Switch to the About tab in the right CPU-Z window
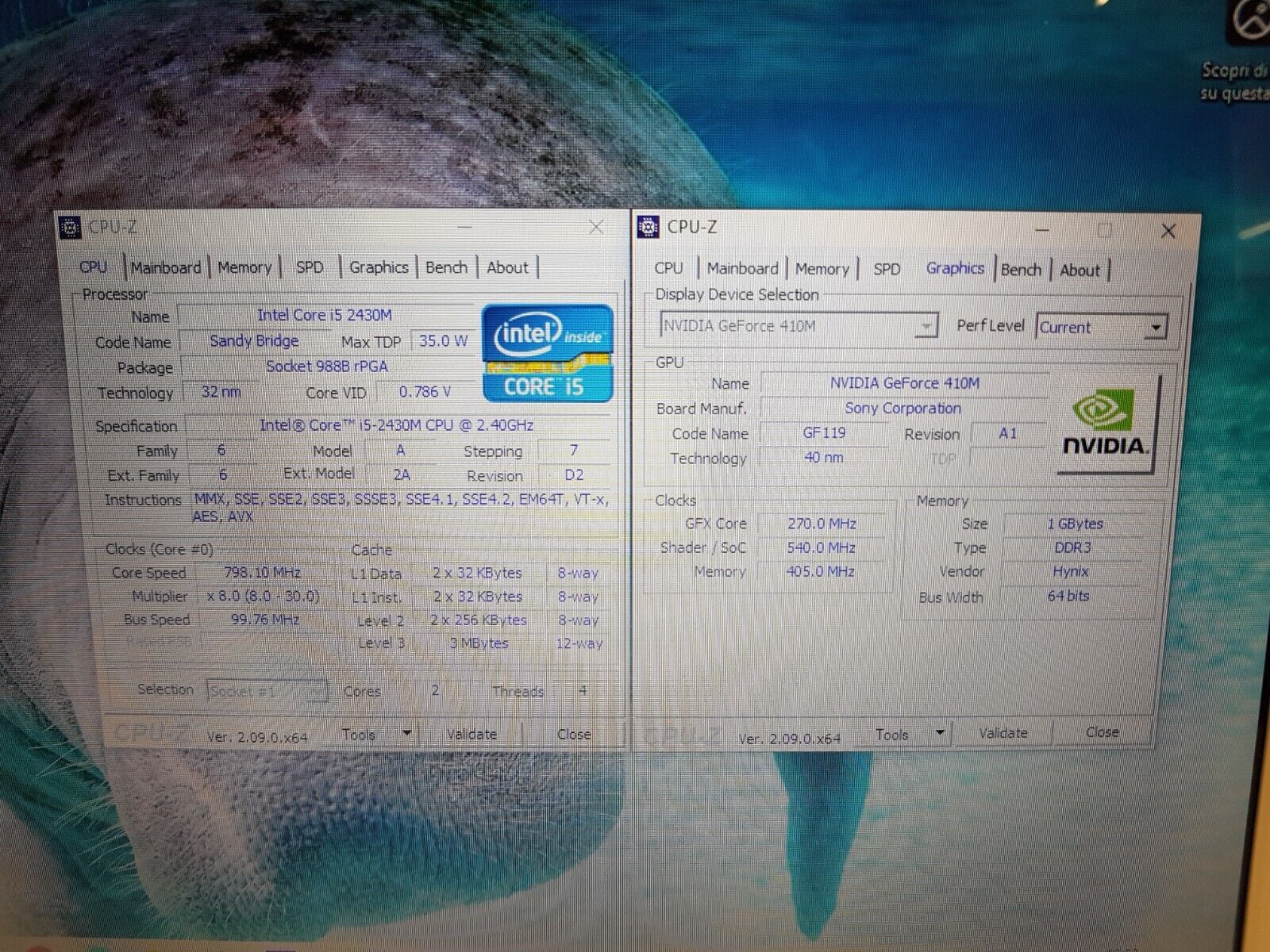Image resolution: width=1270 pixels, height=952 pixels. coord(1080,270)
